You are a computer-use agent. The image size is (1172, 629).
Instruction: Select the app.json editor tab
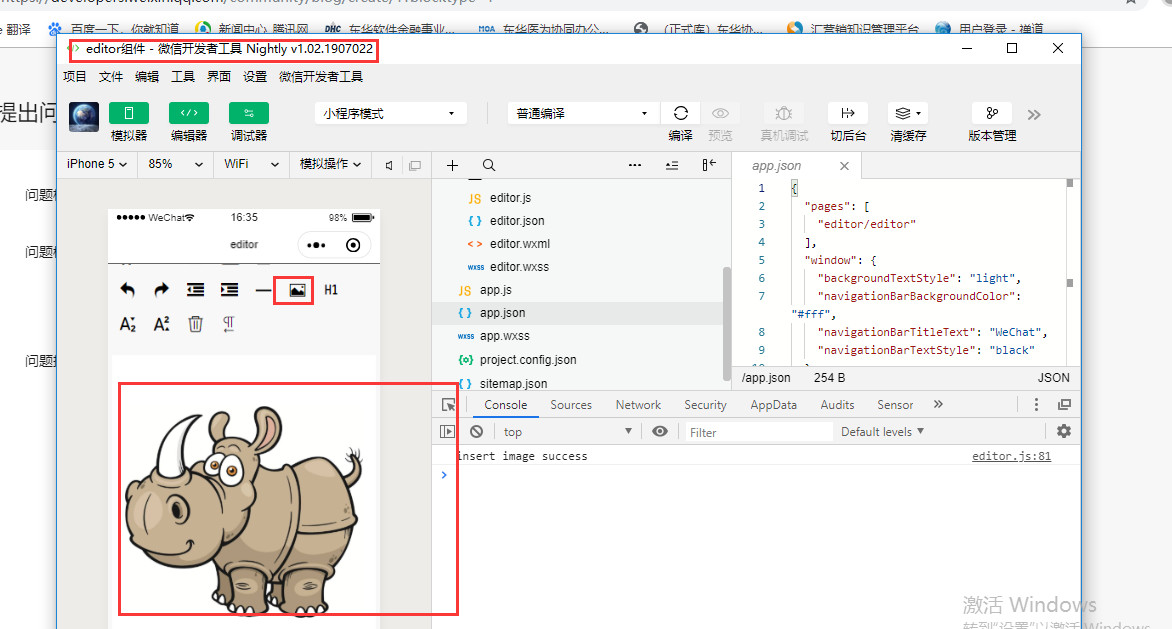point(777,166)
